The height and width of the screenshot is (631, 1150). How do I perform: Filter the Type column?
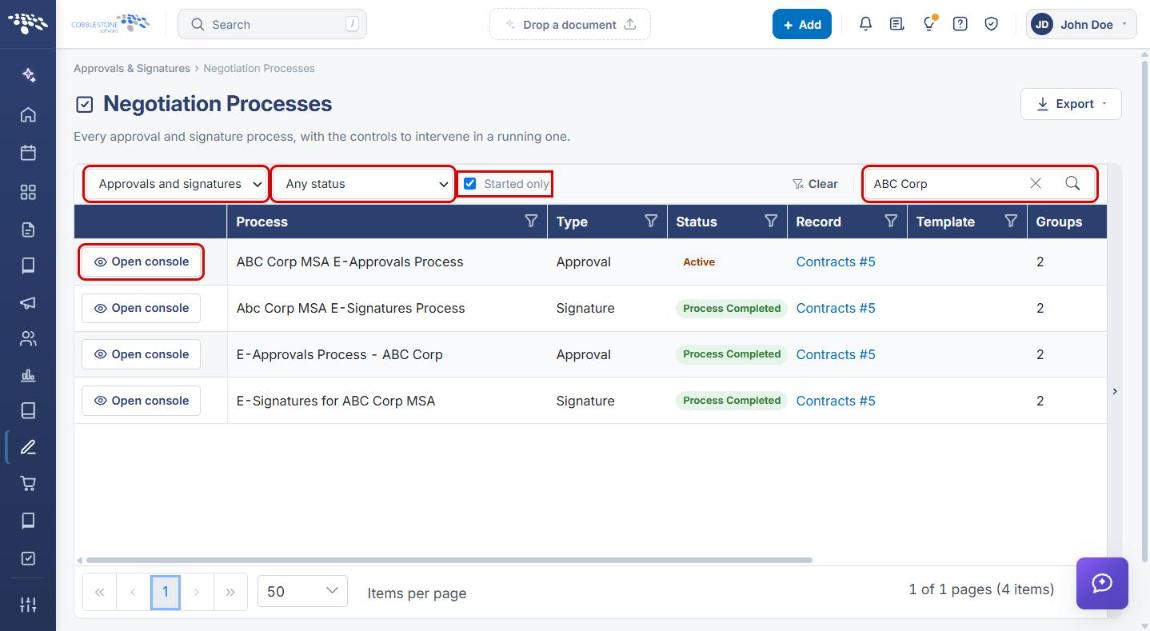(651, 221)
